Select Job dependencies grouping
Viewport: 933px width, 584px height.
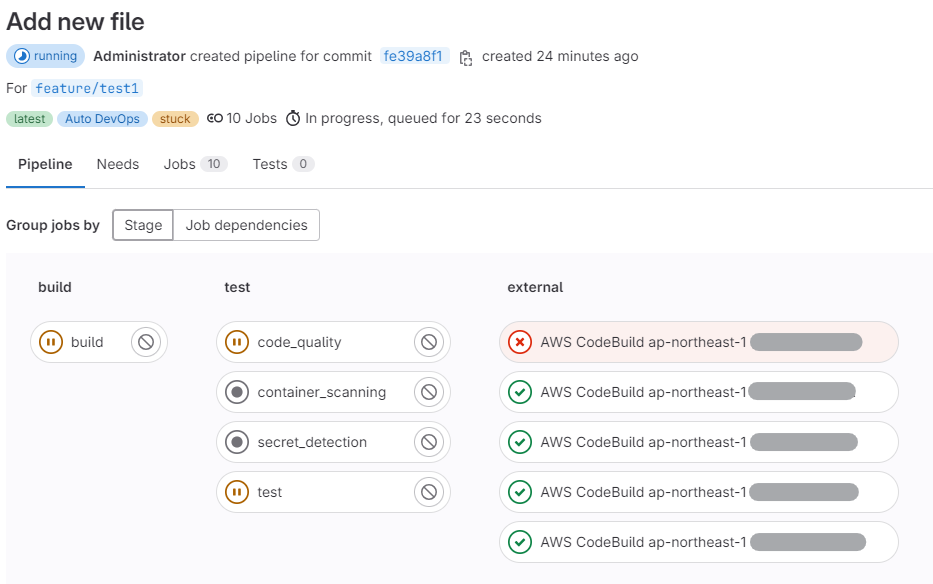click(x=246, y=225)
